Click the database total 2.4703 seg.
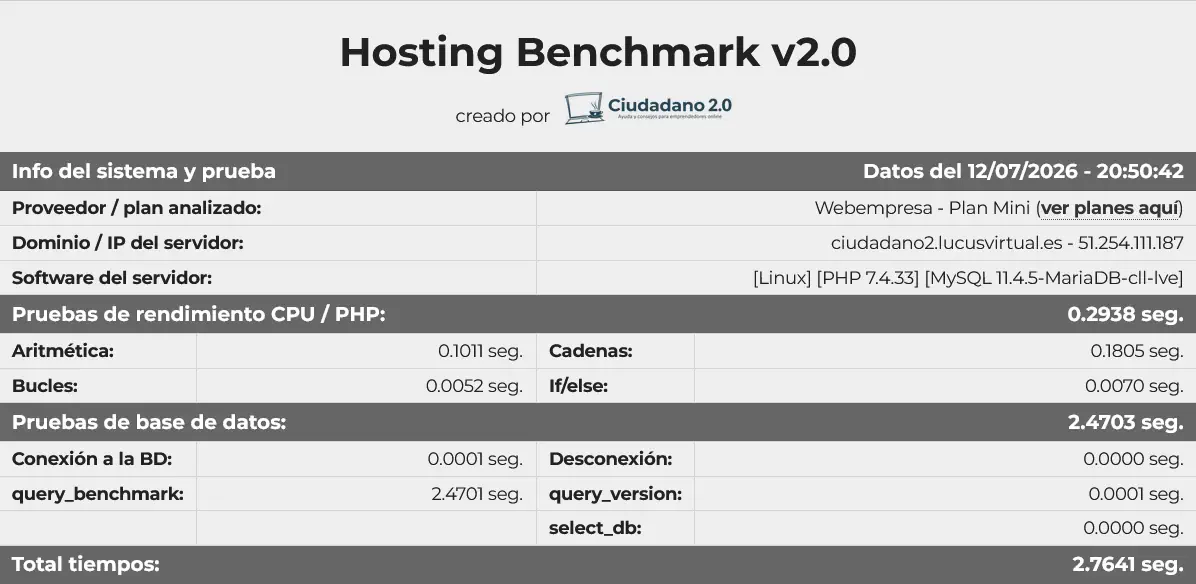The height and width of the screenshot is (584, 1196). coord(1125,422)
